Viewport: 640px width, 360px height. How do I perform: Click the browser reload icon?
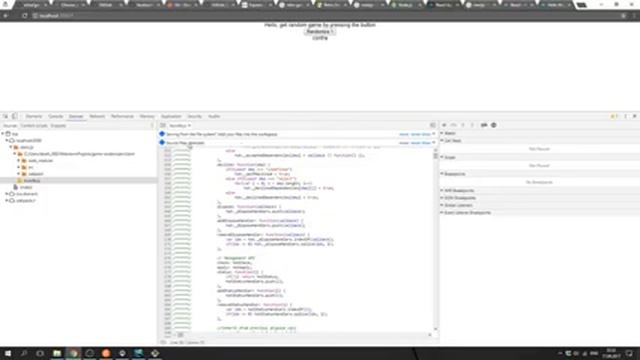click(x=24, y=16)
